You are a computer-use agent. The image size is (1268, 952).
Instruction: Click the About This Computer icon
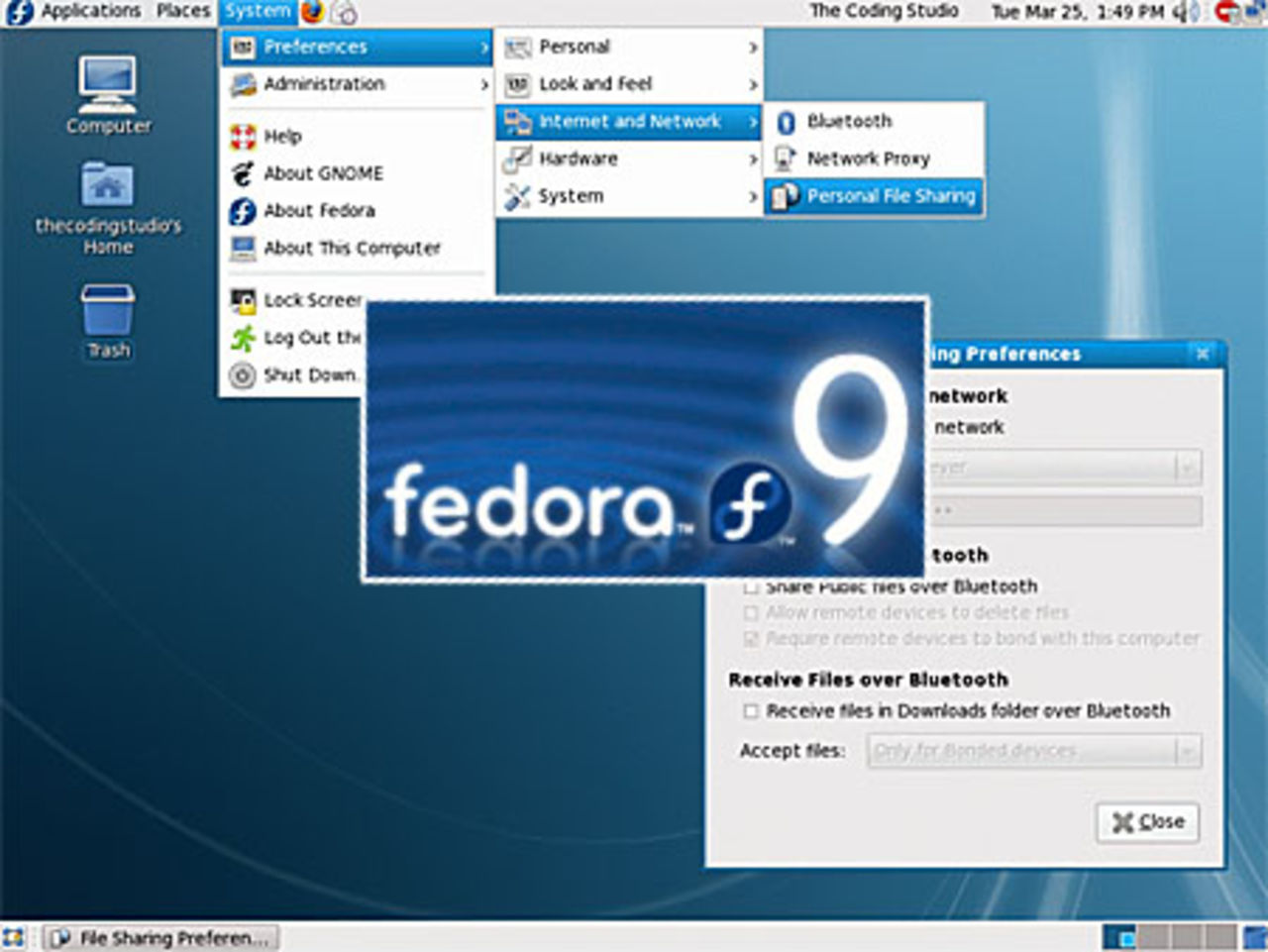[243, 248]
